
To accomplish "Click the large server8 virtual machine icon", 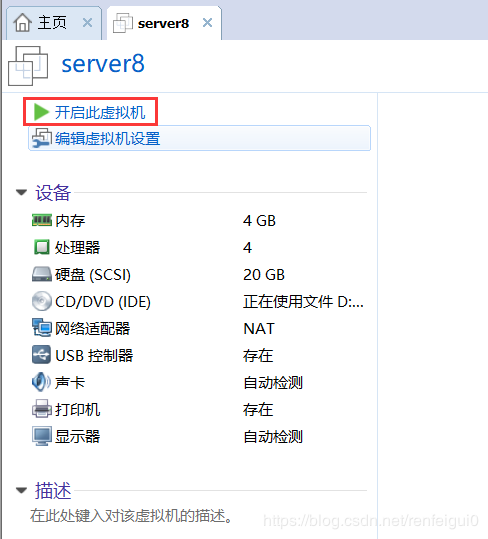I will (28, 66).
